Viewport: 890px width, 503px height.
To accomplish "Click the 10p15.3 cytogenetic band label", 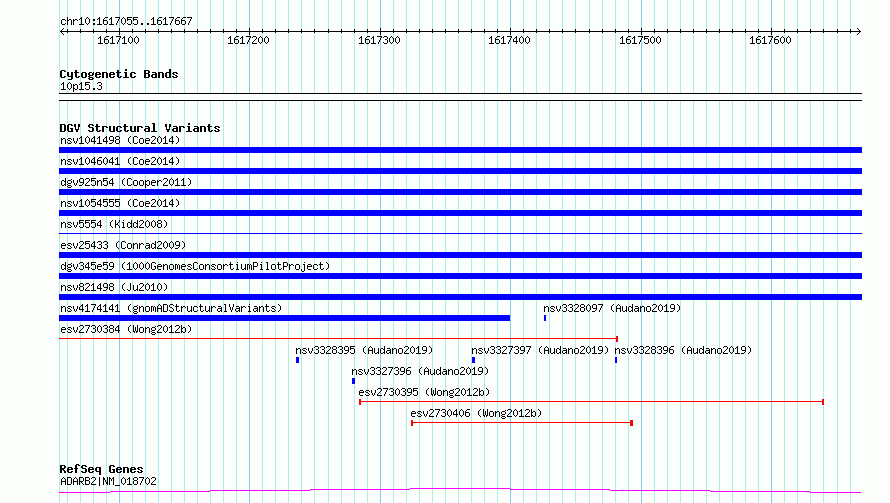I will [x=81, y=86].
